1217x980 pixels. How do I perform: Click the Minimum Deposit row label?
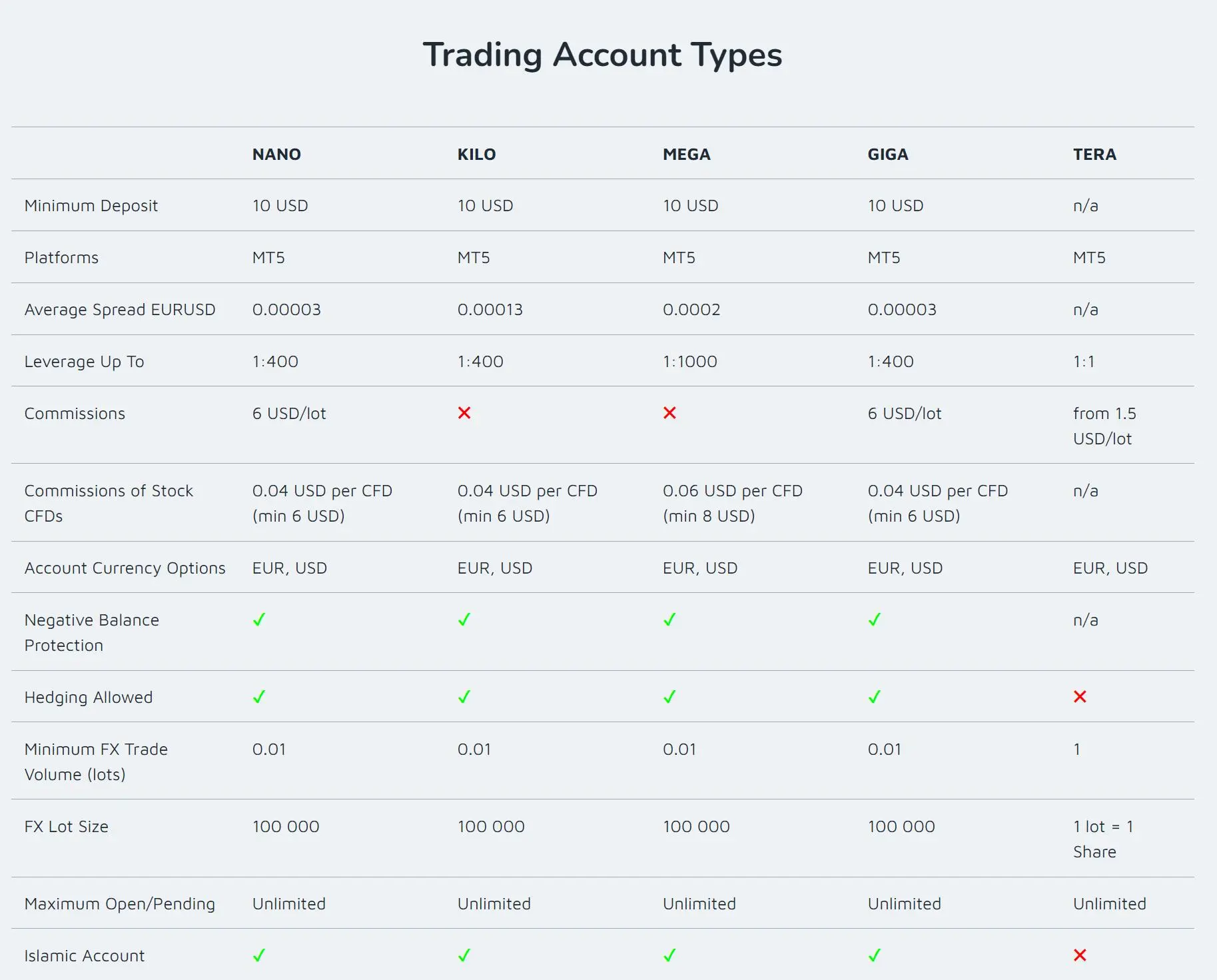[91, 206]
